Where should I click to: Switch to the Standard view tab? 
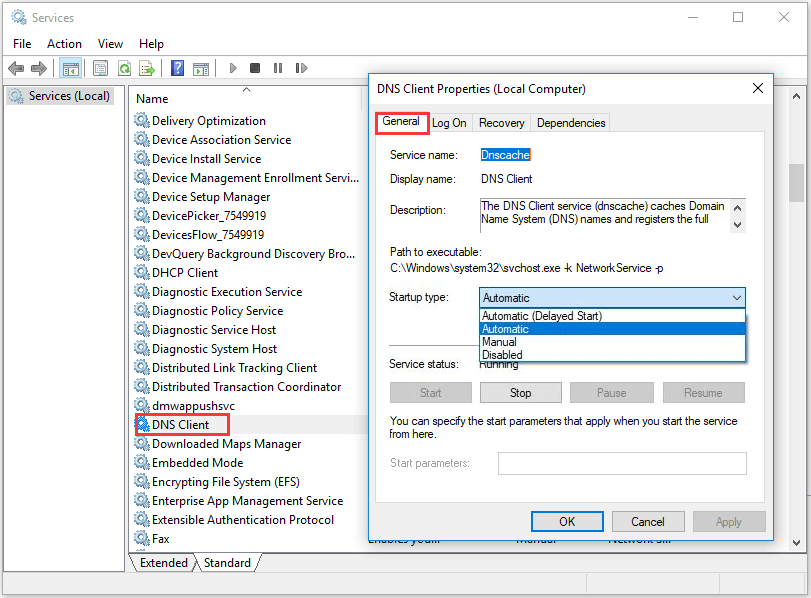[227, 563]
